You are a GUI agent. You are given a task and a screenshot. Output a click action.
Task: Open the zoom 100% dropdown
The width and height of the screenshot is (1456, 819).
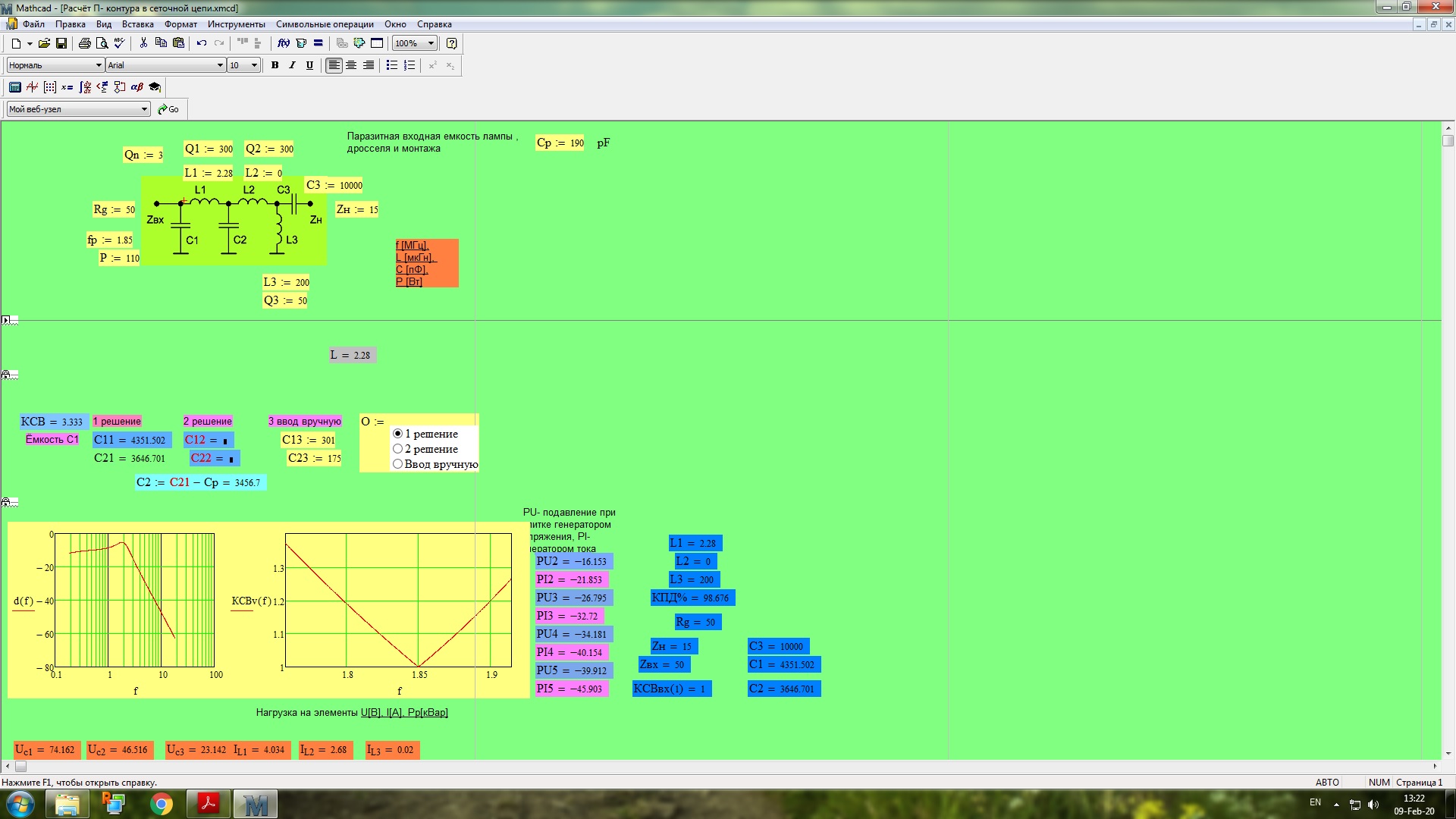point(431,43)
